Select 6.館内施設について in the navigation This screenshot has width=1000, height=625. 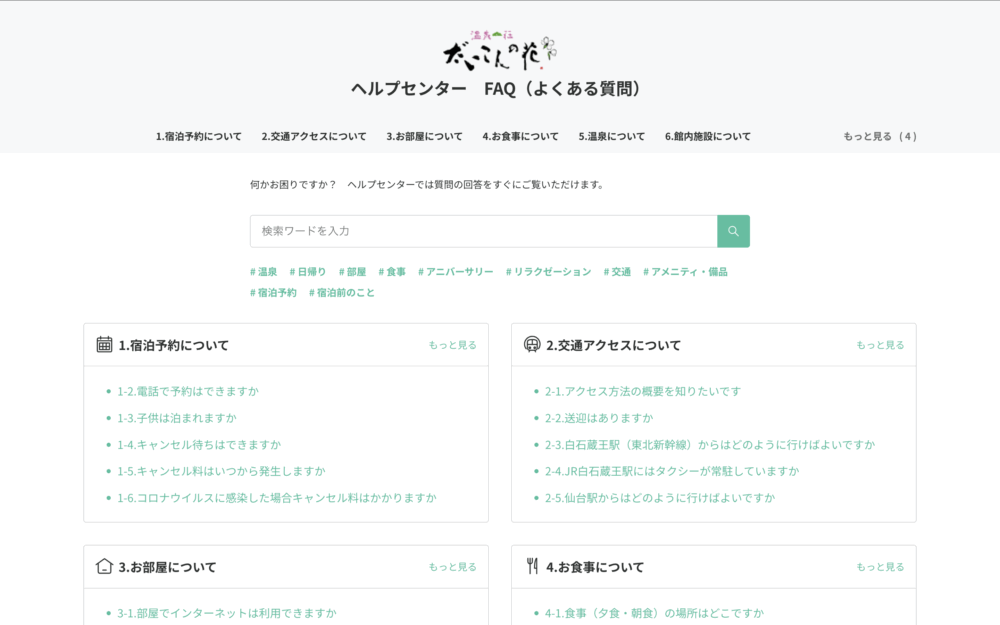[x=708, y=135]
